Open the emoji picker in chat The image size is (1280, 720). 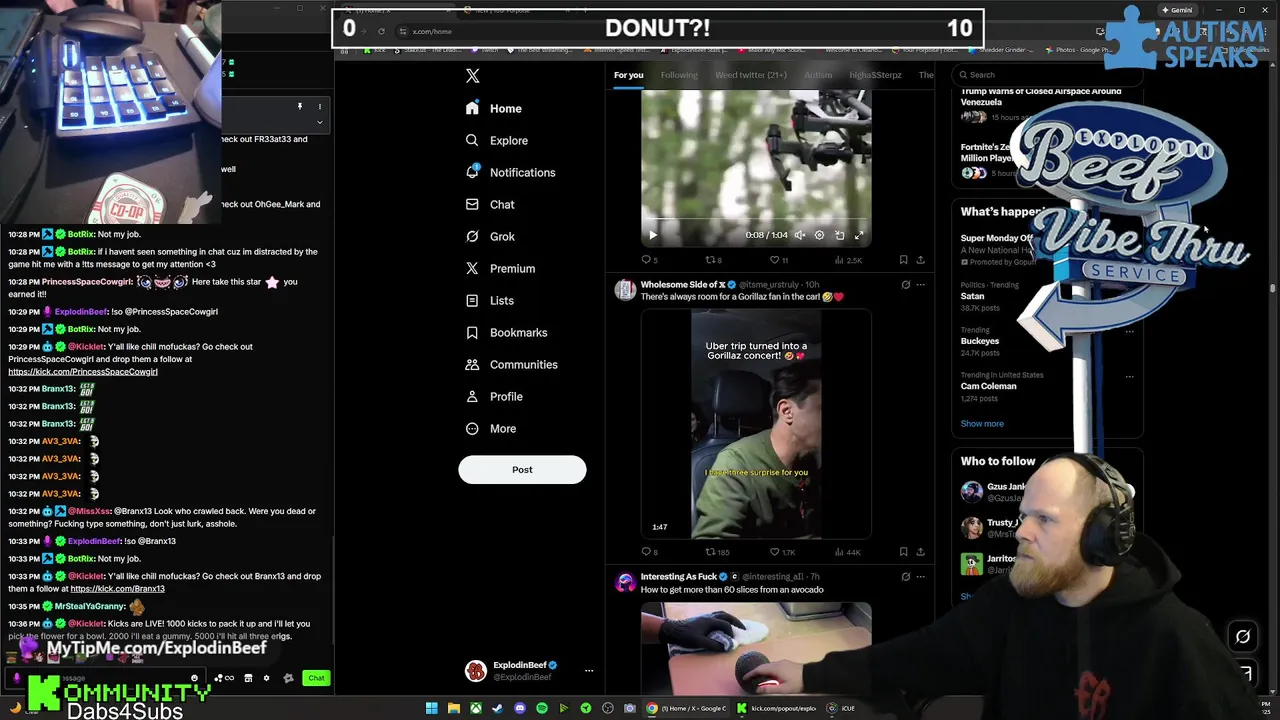click(x=194, y=678)
